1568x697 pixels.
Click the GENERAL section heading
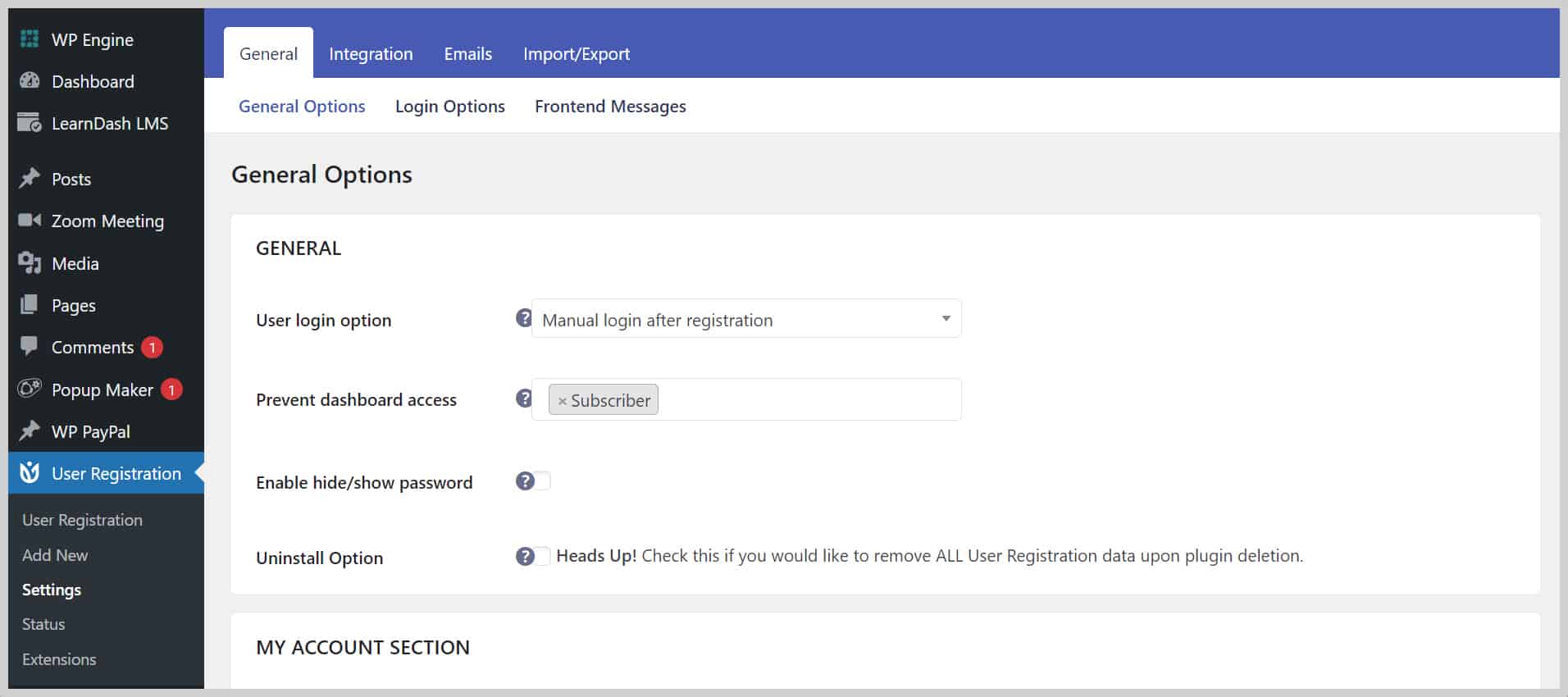(x=299, y=248)
